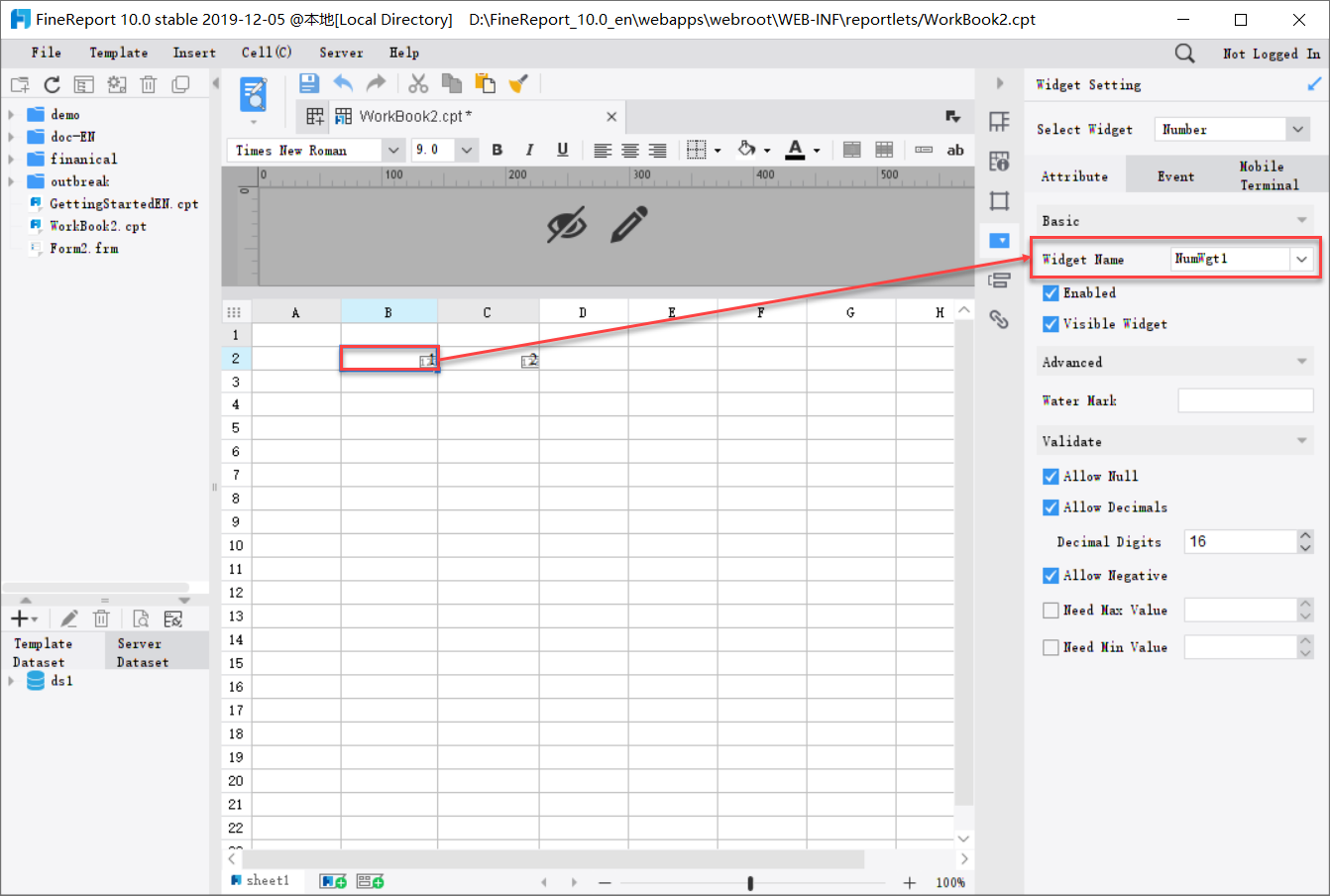1330x896 pixels.
Task: Disable the Enabled checkbox
Action: (x=1051, y=292)
